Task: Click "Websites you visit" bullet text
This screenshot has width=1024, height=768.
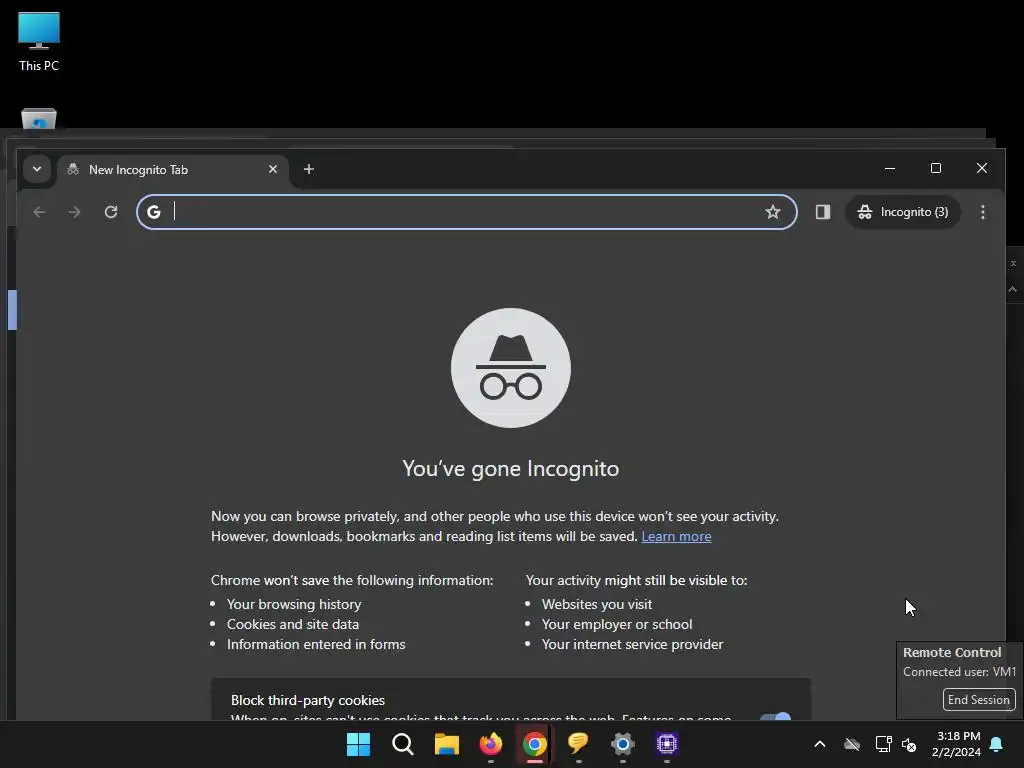Action: (x=597, y=604)
